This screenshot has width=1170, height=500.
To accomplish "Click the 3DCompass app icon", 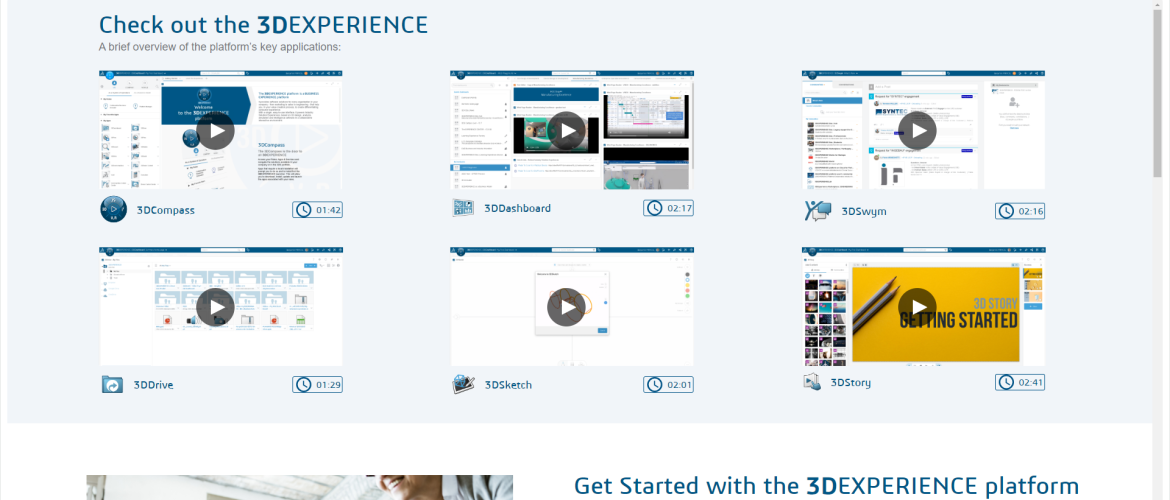I will pyautogui.click(x=114, y=210).
